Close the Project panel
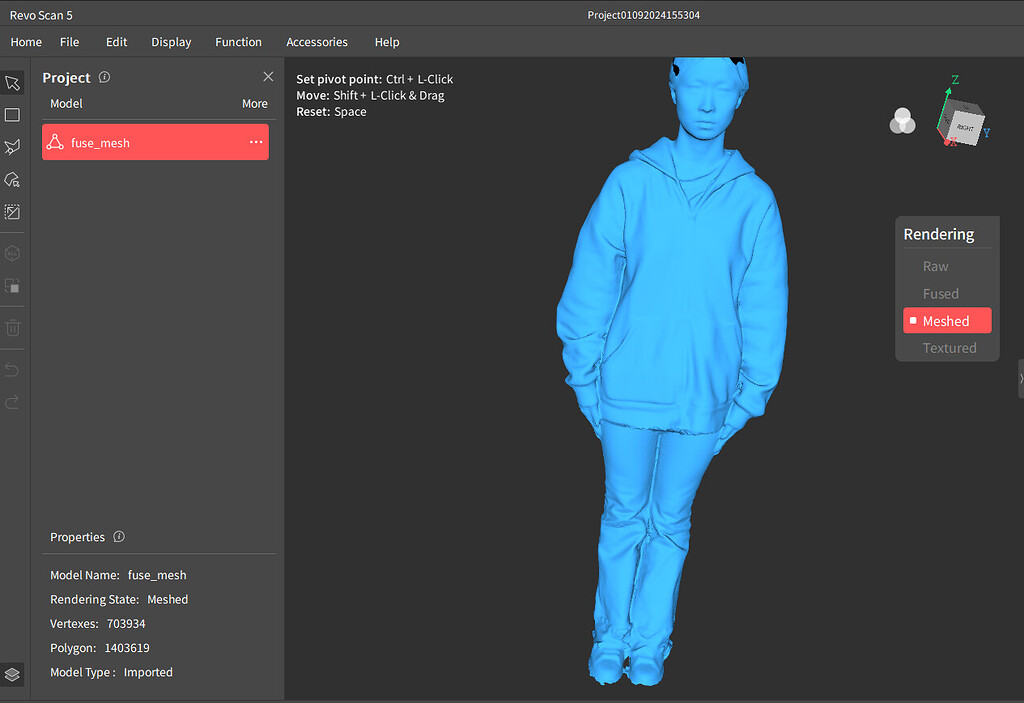The width and height of the screenshot is (1024, 703). tap(268, 76)
